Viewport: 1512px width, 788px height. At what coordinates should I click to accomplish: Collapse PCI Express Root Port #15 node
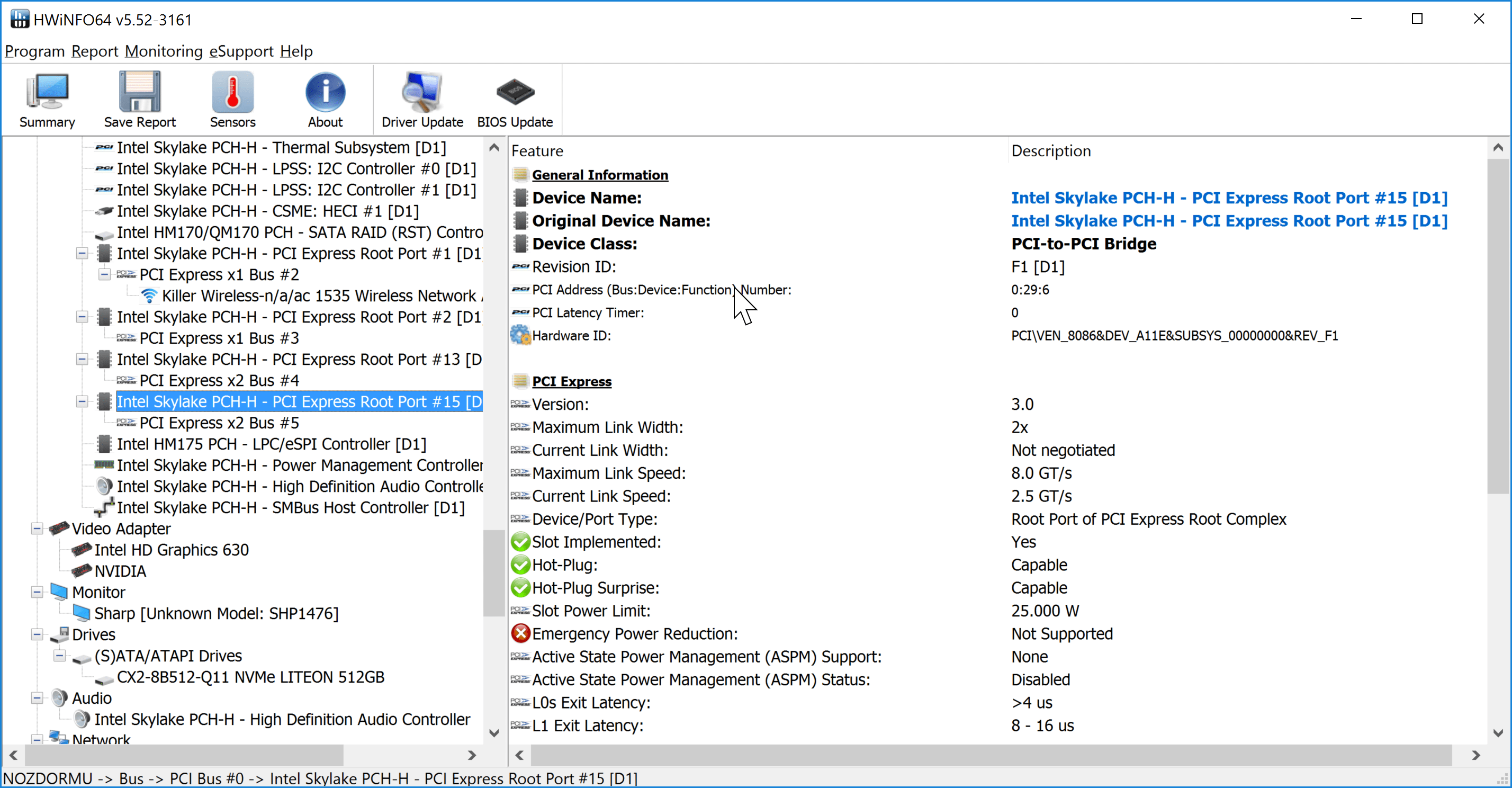point(82,401)
